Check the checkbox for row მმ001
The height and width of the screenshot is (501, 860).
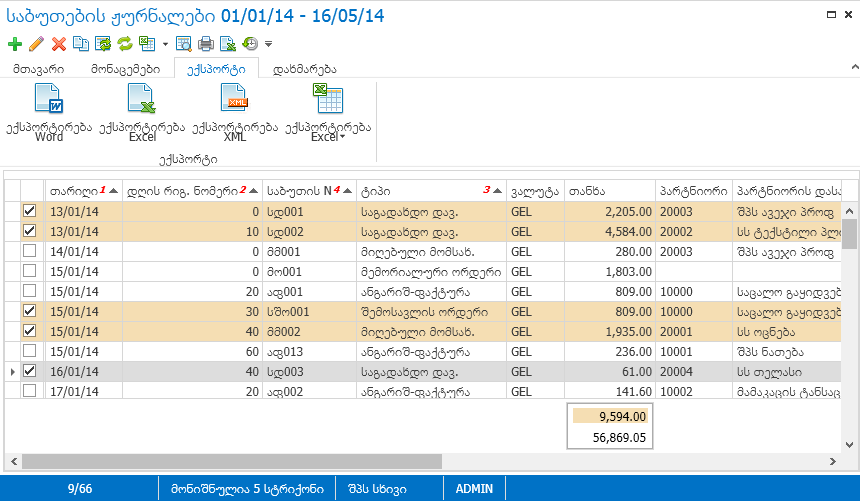pos(30,251)
